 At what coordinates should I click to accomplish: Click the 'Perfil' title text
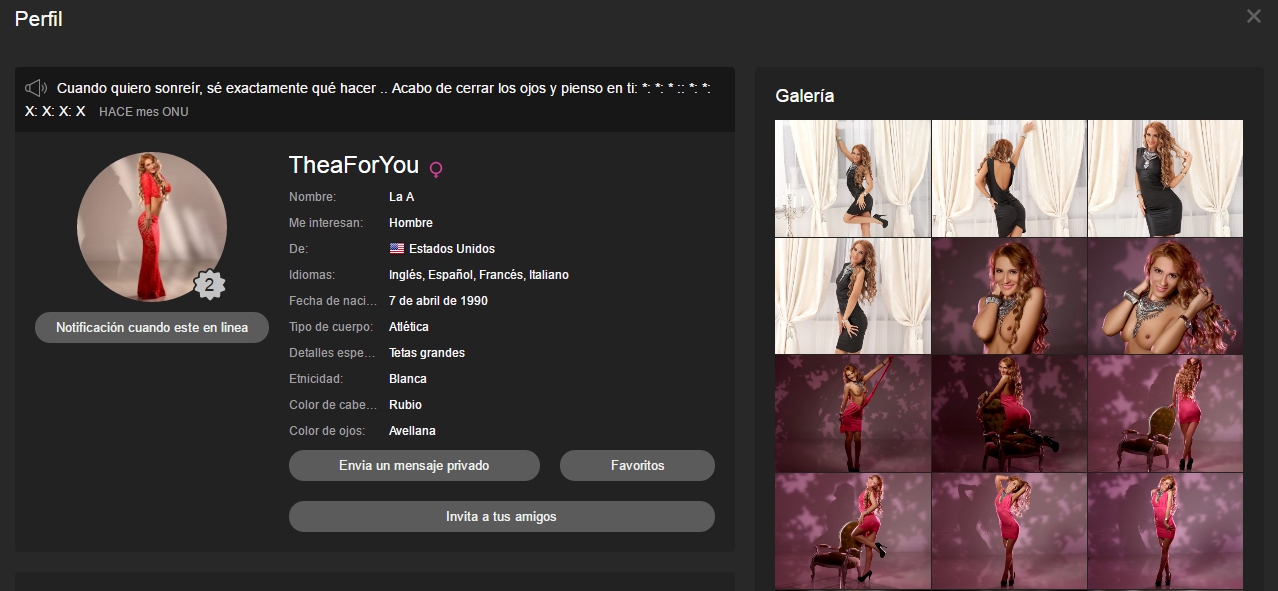click(x=39, y=18)
